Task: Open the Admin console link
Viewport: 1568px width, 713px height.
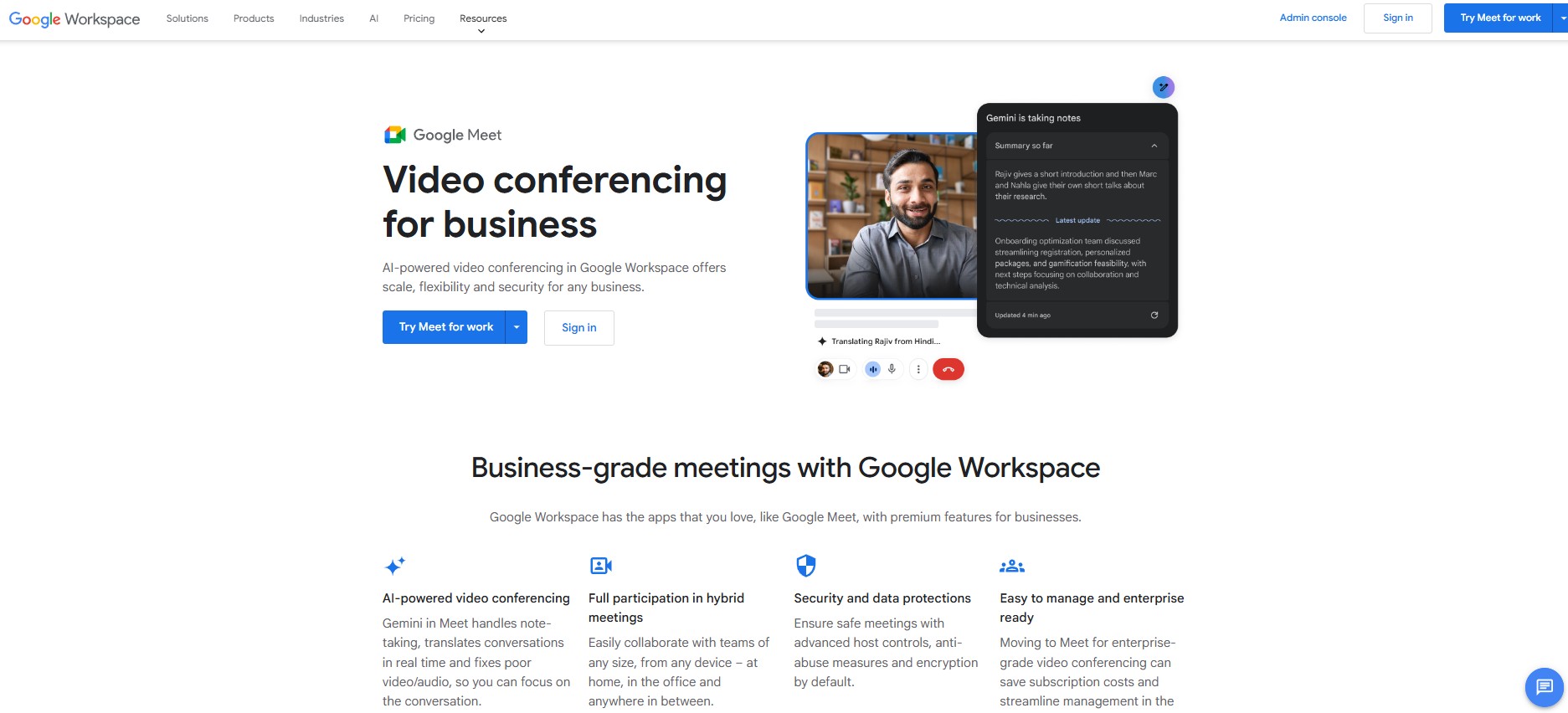Action: coord(1313,18)
